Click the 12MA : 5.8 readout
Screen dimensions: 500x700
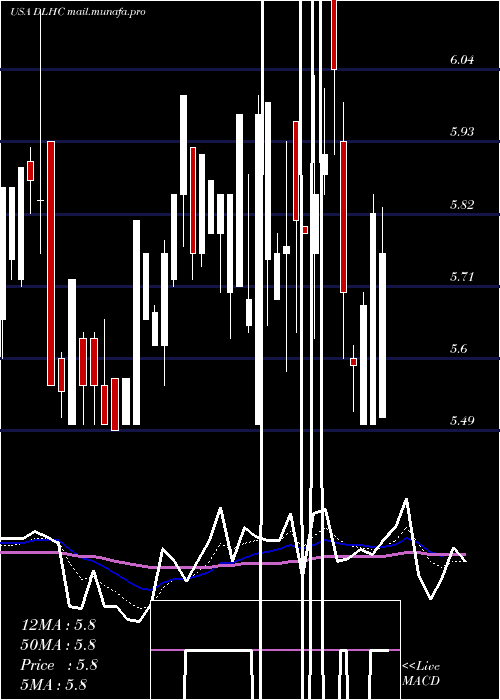click(58, 625)
